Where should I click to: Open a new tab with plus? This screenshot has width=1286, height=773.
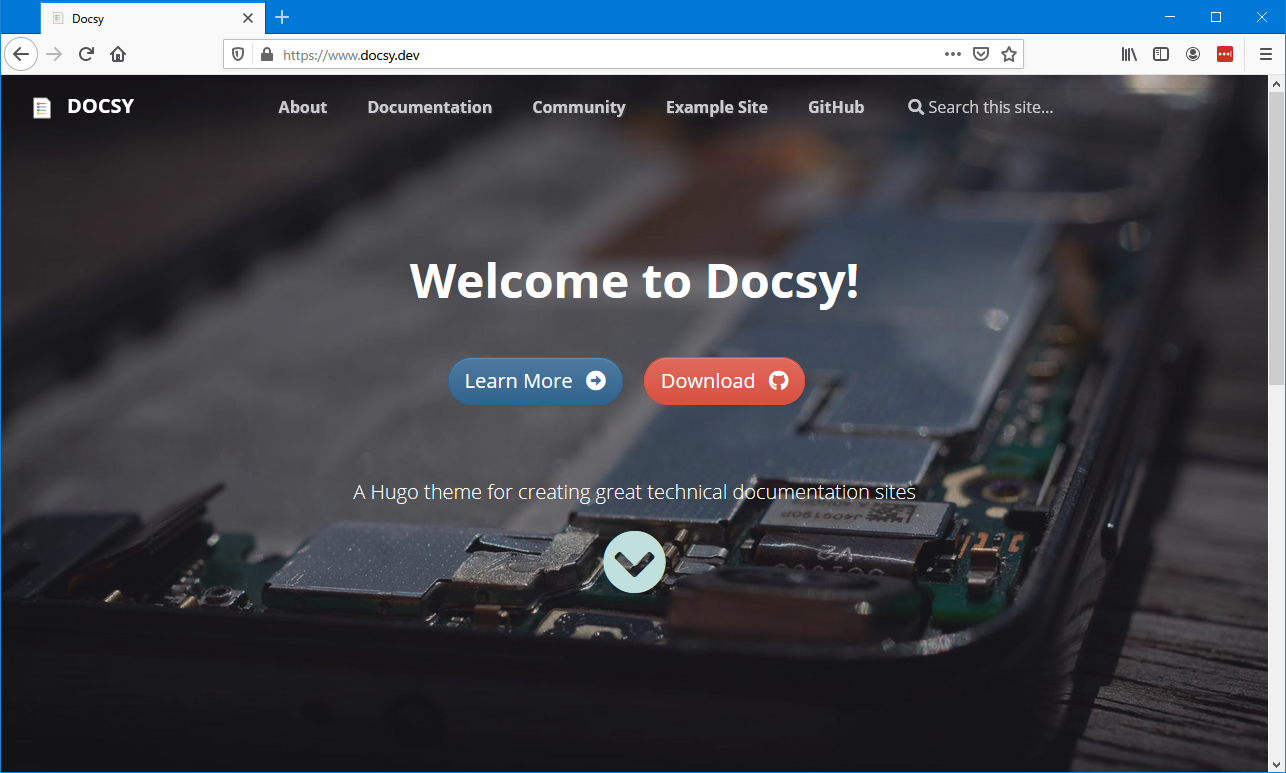[282, 17]
